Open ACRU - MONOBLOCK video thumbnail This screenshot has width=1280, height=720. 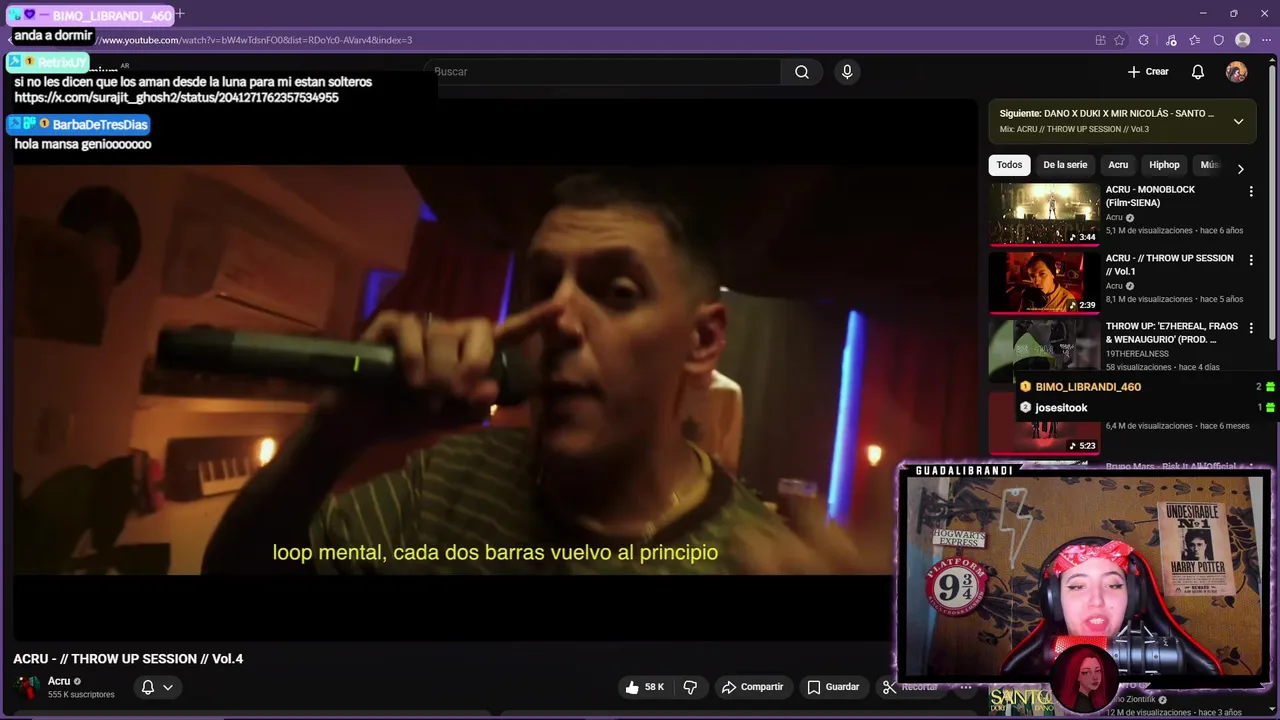point(1044,213)
